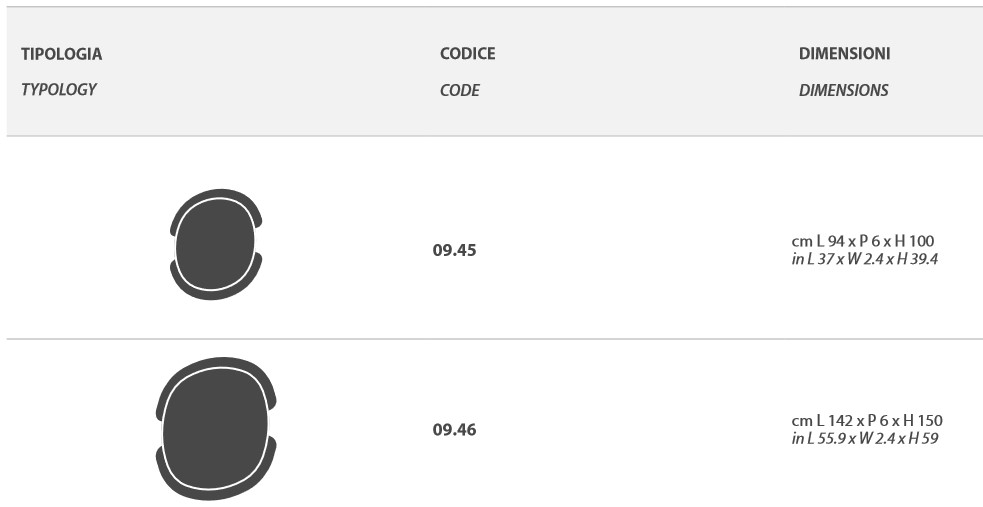The height and width of the screenshot is (507, 983).
Task: Select the italic CODE subheading
Action: click(459, 90)
